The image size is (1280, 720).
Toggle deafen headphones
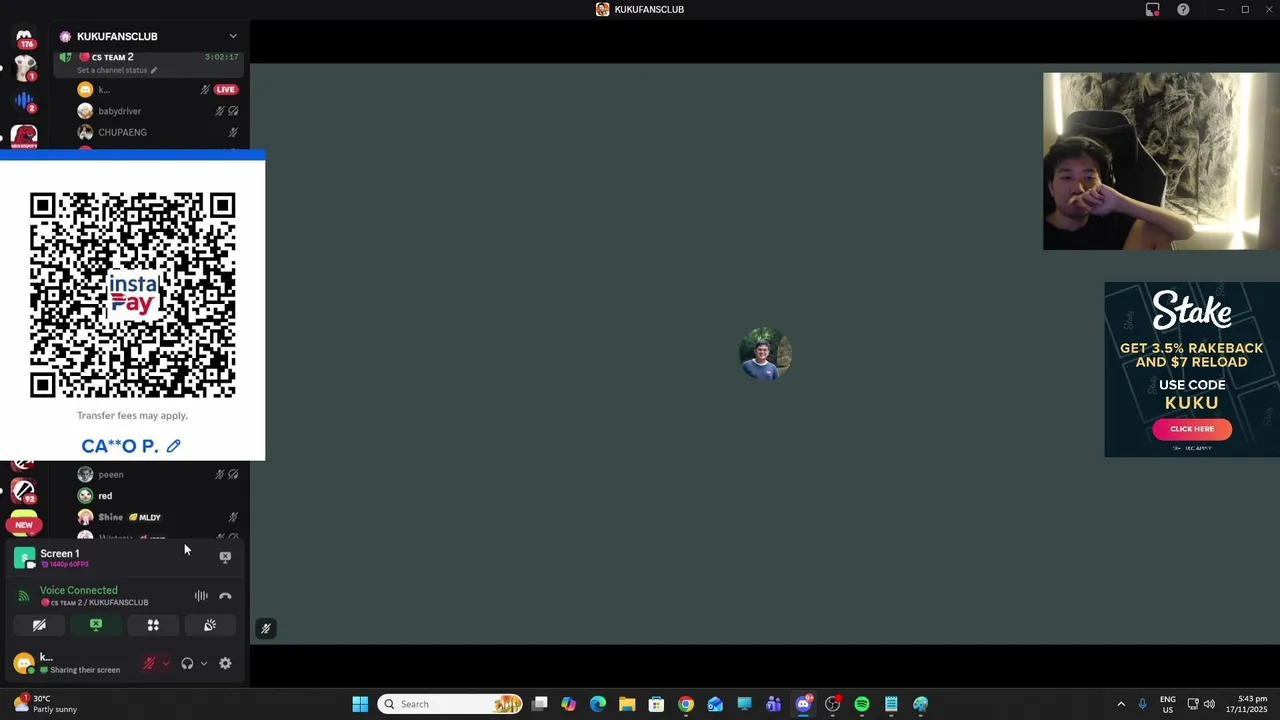tap(187, 663)
